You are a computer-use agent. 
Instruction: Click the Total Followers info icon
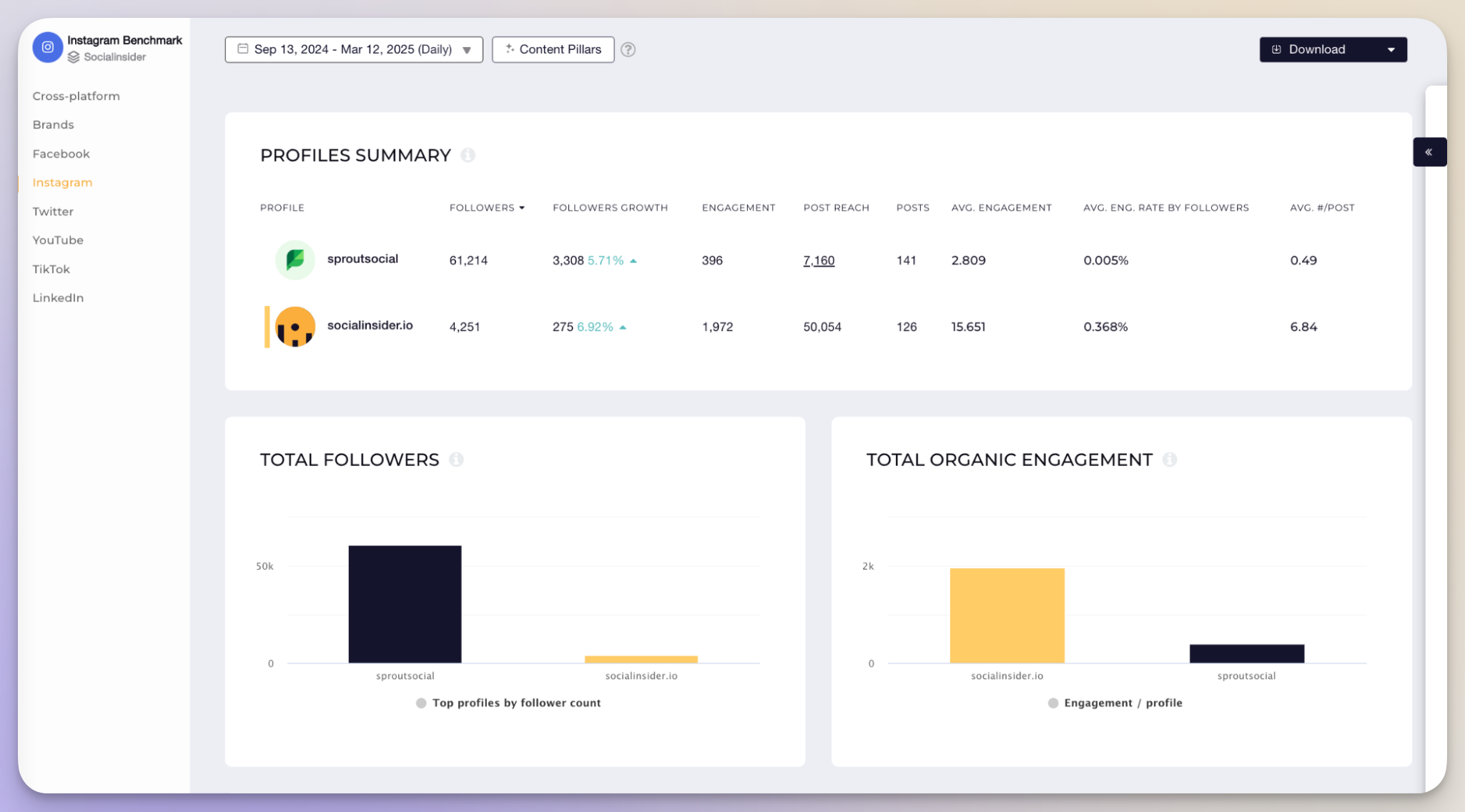(456, 460)
